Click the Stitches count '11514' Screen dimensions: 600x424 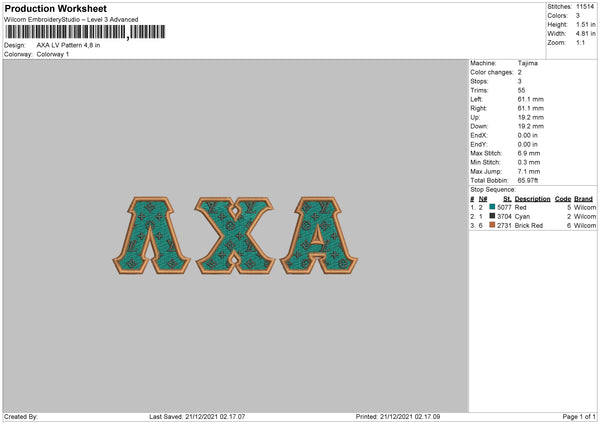585,7
